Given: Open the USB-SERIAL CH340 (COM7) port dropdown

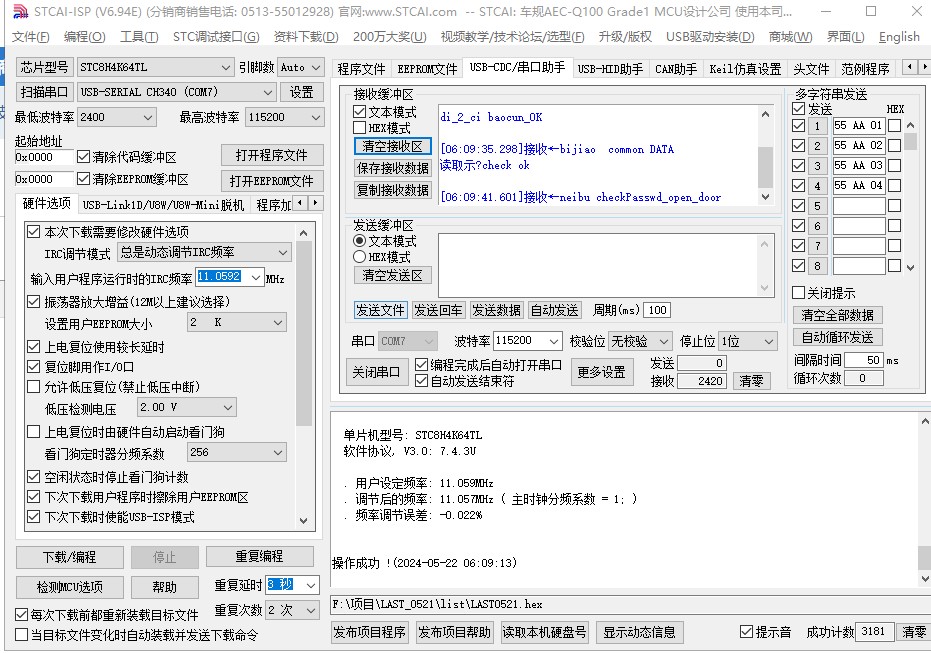Looking at the screenshot, I should 268,92.
